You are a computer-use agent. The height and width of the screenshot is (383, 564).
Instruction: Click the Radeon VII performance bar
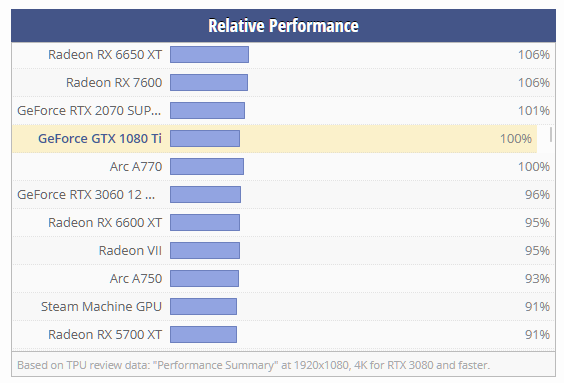coord(205,251)
